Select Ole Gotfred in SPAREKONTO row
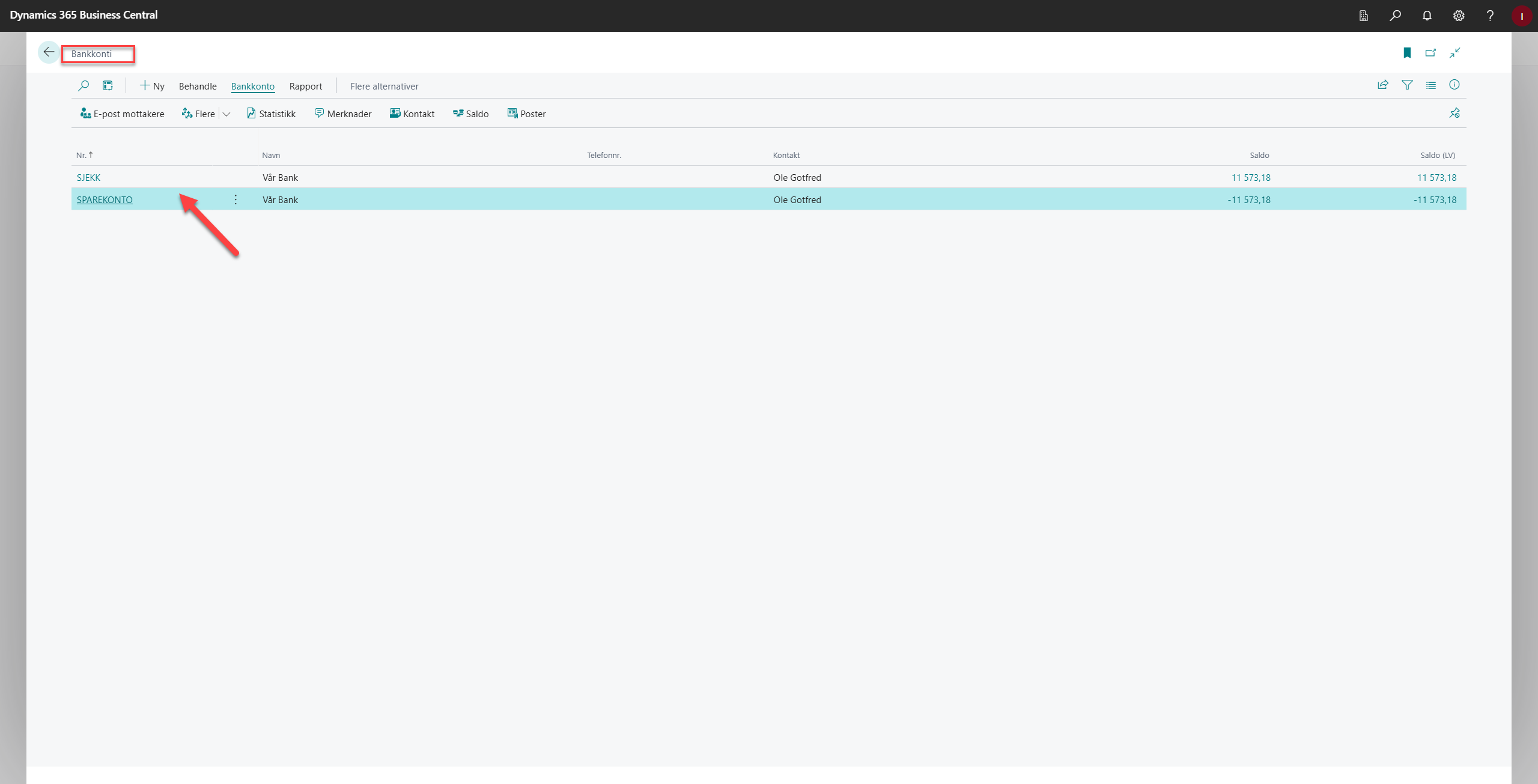1538x784 pixels. [x=797, y=199]
